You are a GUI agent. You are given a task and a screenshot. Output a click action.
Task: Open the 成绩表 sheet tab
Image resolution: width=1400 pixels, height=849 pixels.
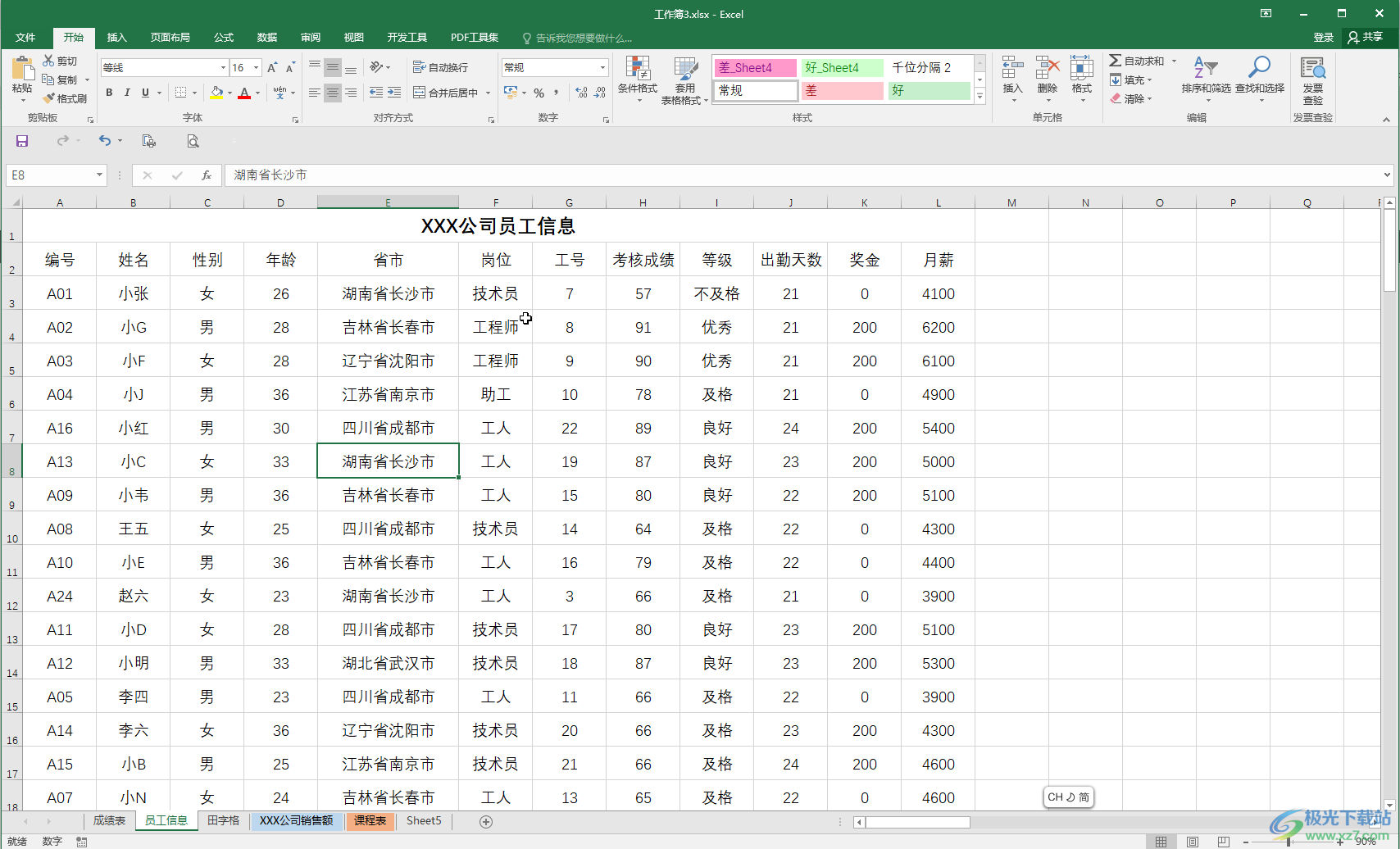109,821
